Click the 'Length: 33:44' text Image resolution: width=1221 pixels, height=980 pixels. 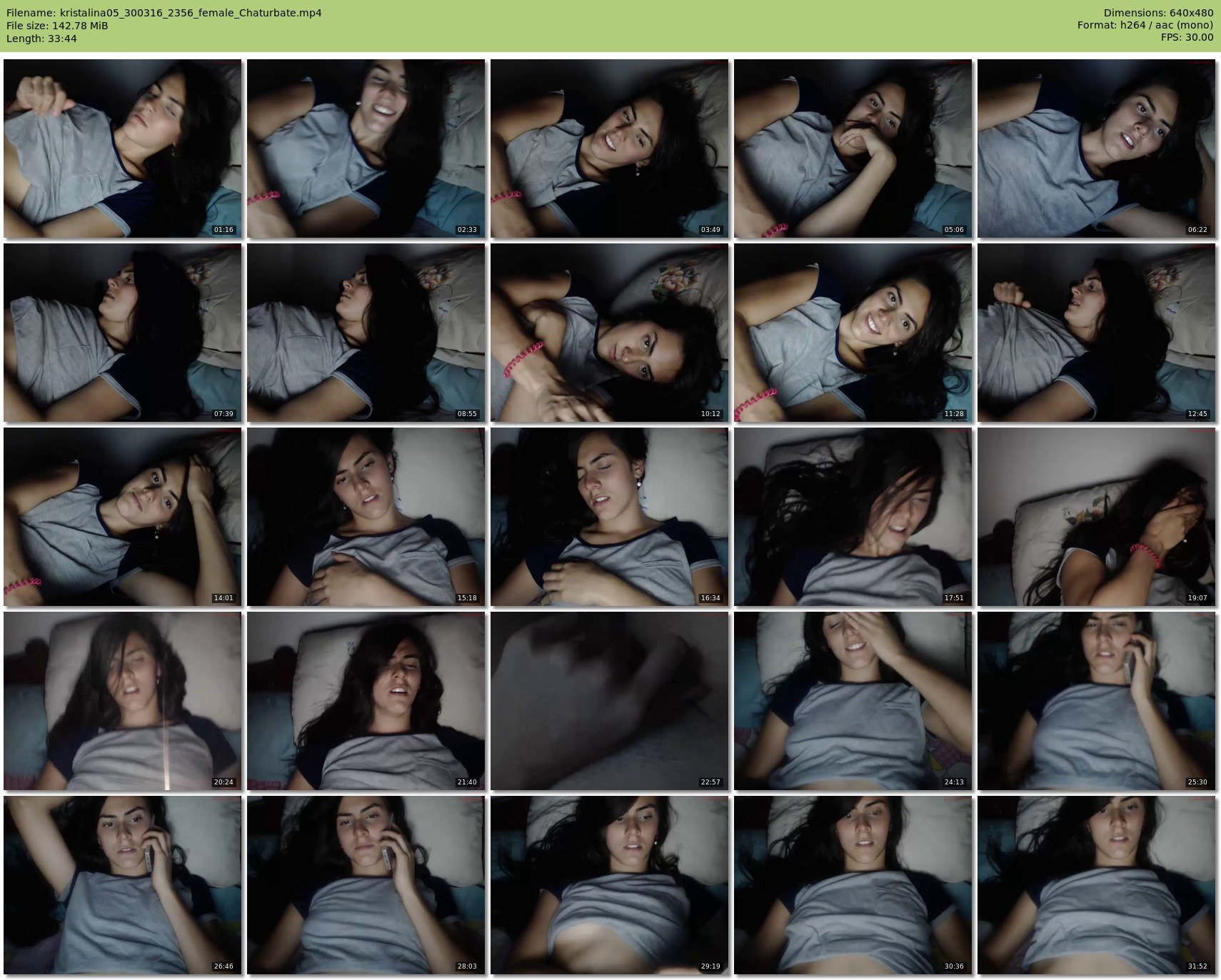(x=41, y=39)
